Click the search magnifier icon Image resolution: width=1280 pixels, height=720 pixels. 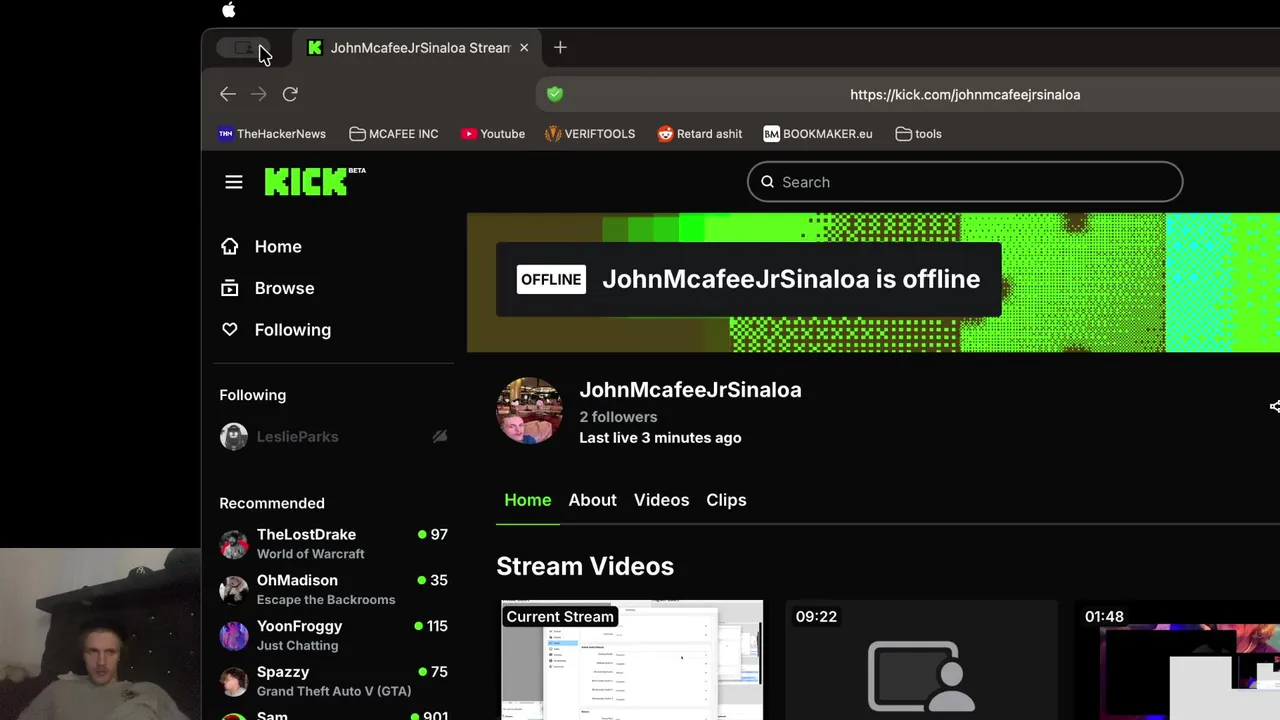[767, 182]
